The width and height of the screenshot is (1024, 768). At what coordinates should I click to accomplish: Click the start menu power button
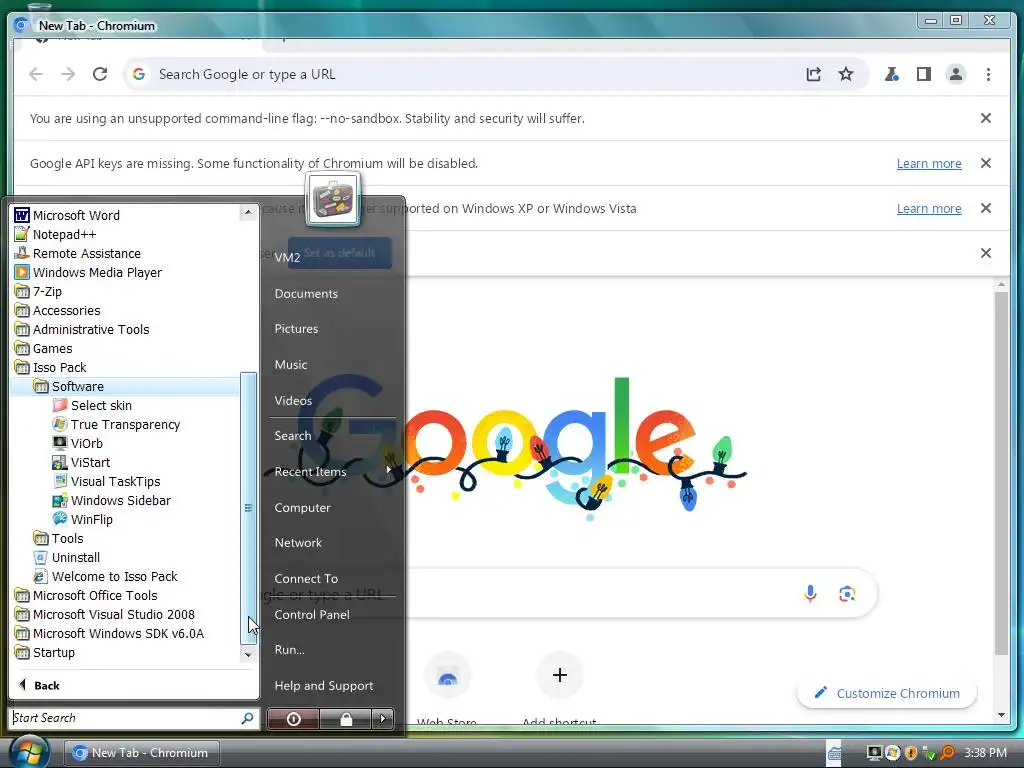point(293,719)
